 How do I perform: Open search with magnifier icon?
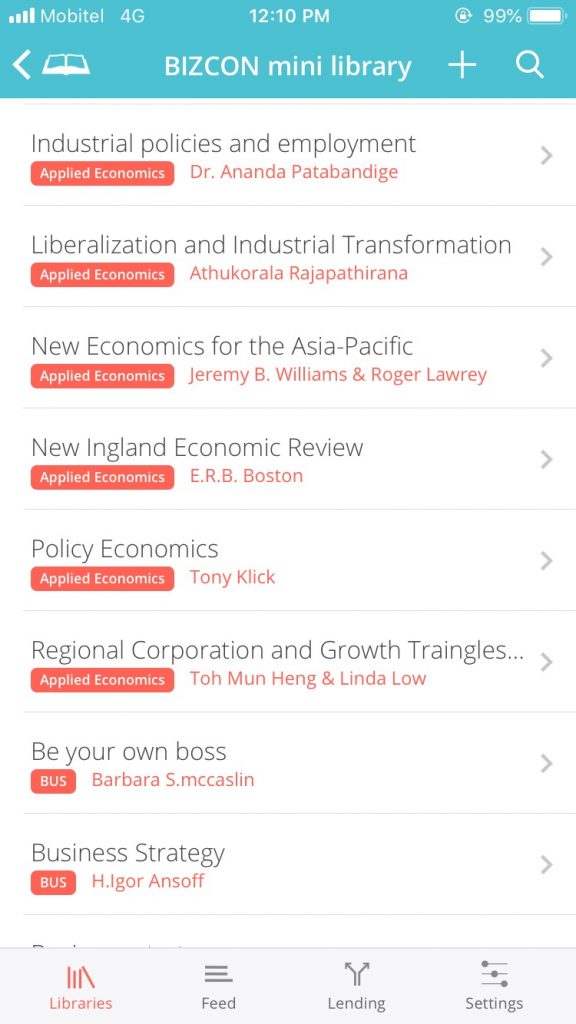[529, 65]
